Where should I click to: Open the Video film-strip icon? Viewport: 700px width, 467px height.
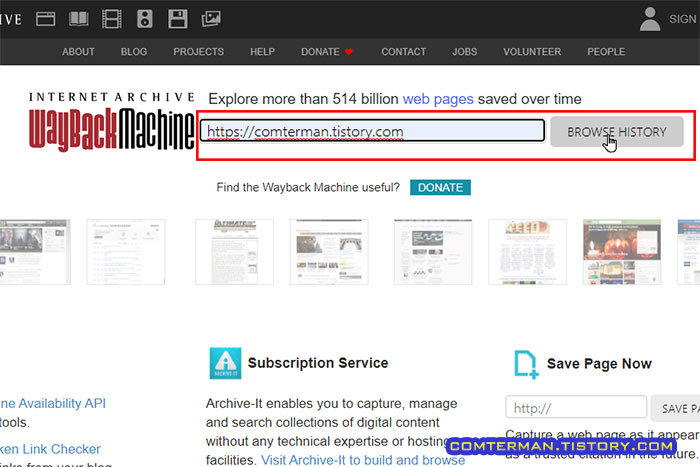[x=112, y=19]
